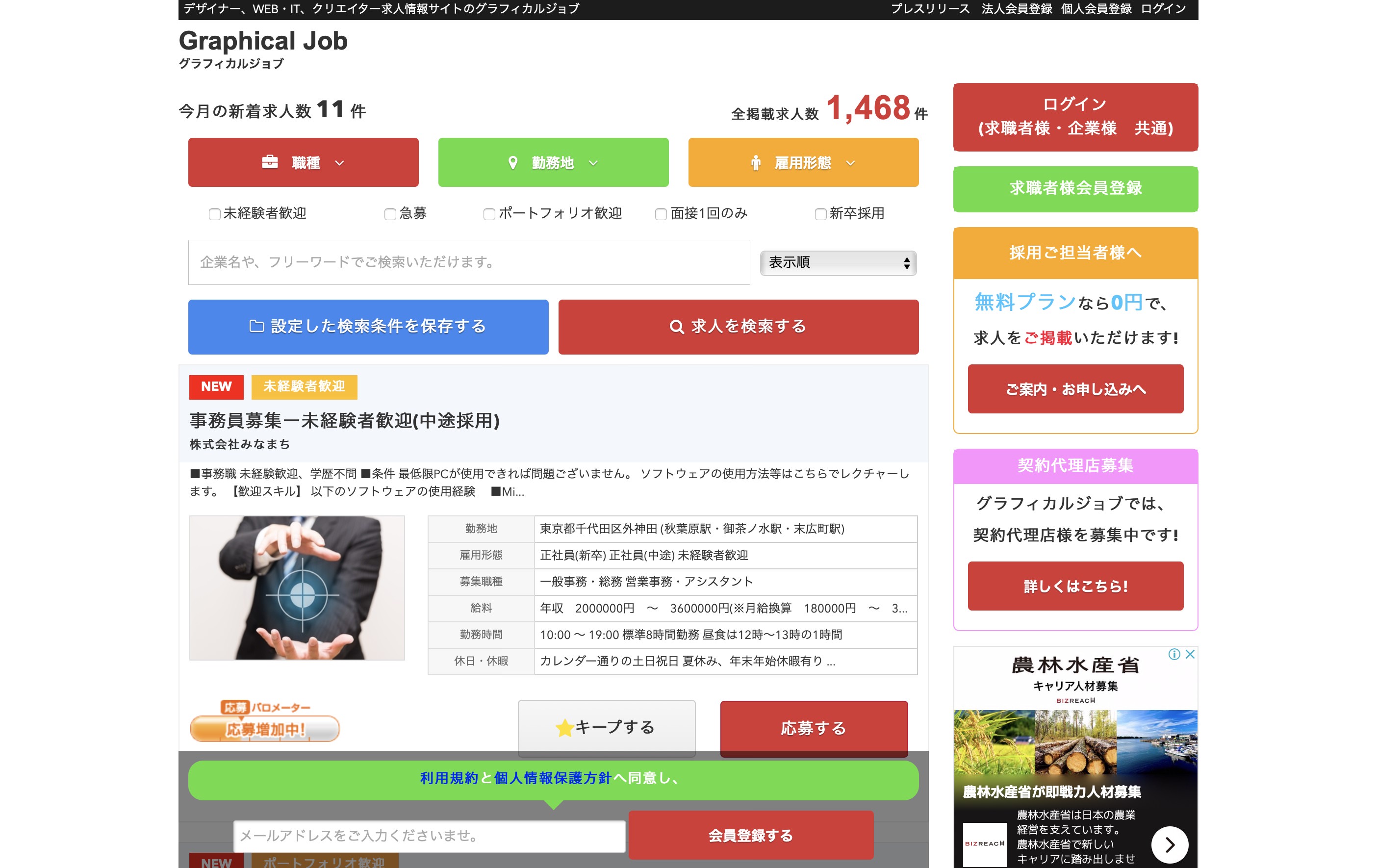The height and width of the screenshot is (868, 1377).
Task: Click company name 株式会社みなまち
Action: point(240,444)
